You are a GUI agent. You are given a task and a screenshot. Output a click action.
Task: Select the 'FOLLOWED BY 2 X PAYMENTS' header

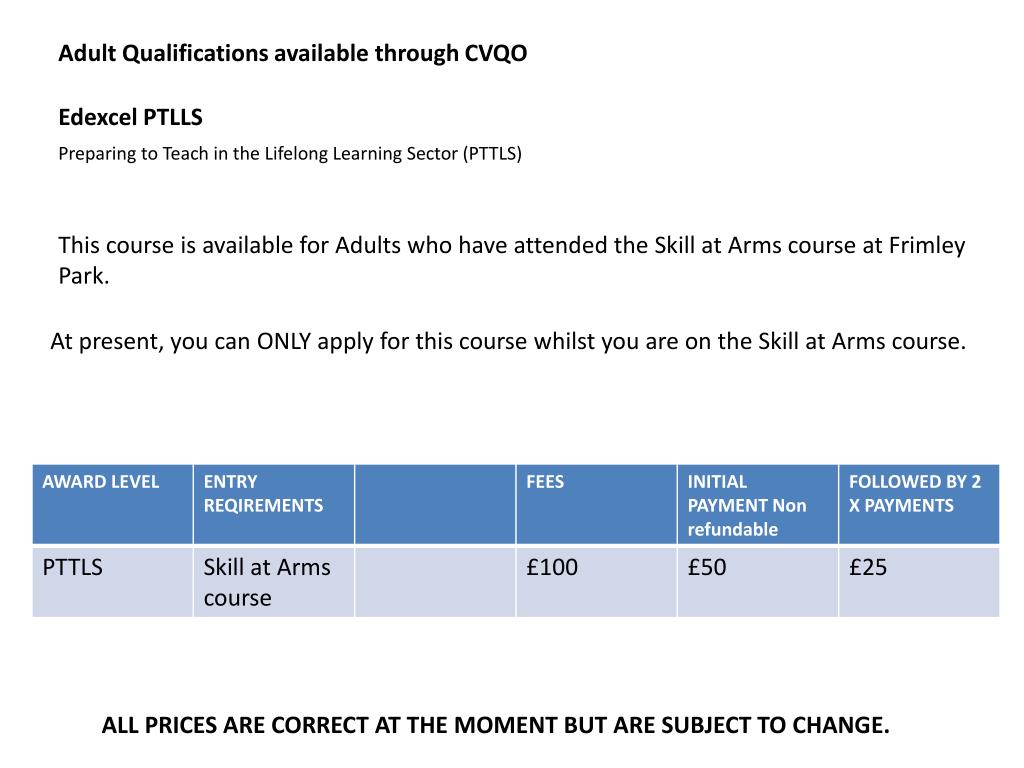(919, 504)
